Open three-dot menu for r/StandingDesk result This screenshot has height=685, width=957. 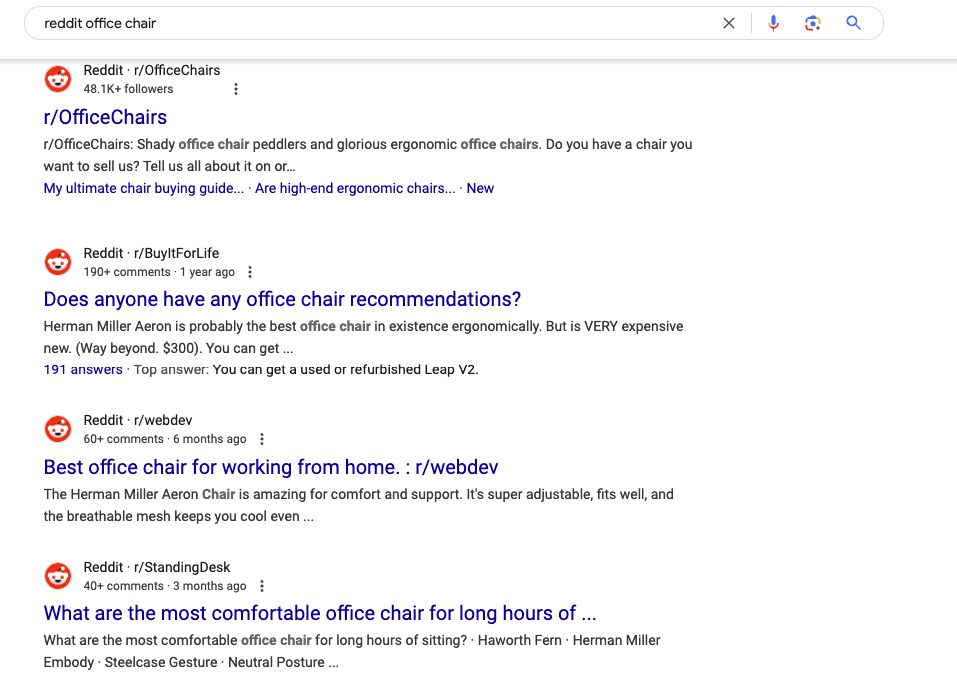click(x=262, y=586)
